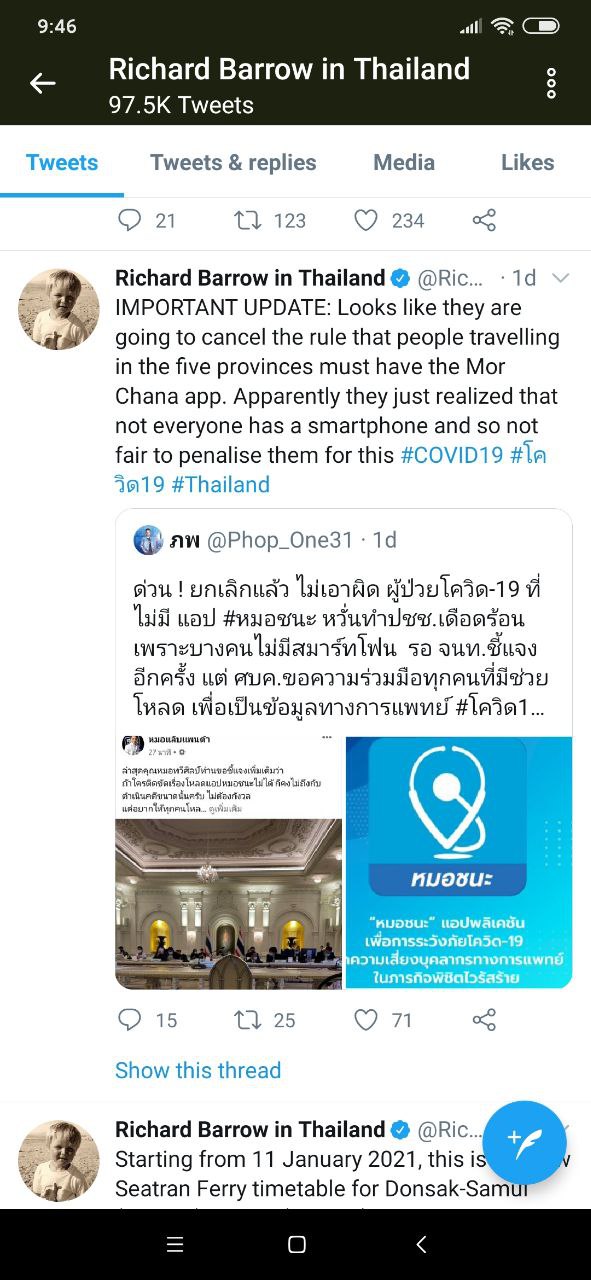
Task: Like the top tweet with 234 likes
Action: click(x=367, y=220)
